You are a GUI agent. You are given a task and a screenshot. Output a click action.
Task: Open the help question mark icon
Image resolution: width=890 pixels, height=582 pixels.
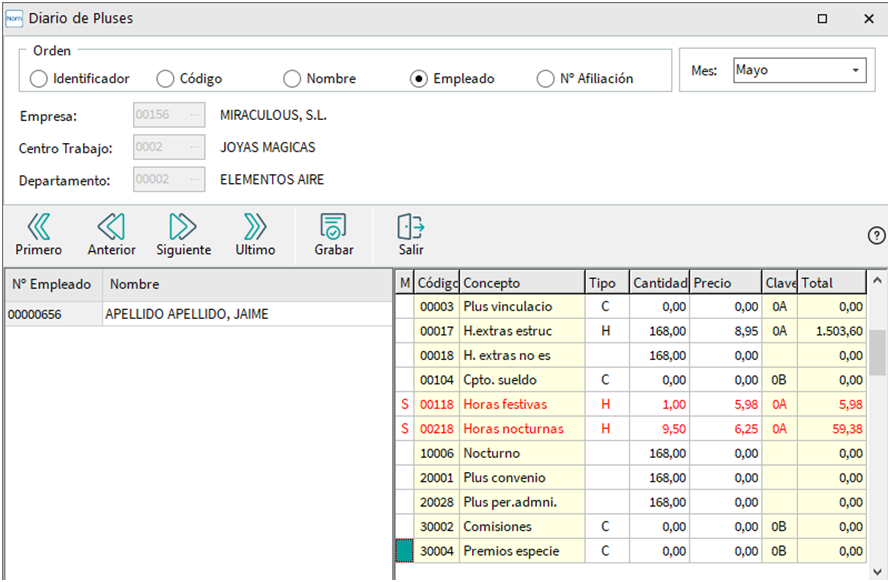click(x=876, y=236)
